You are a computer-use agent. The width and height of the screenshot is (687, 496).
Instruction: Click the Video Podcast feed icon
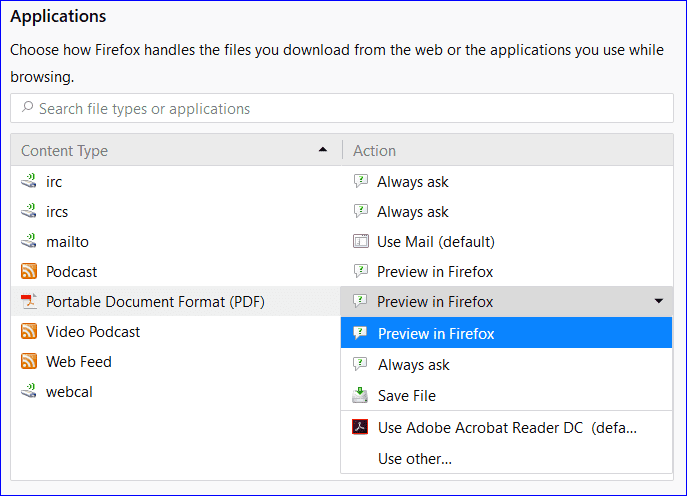(x=29, y=332)
